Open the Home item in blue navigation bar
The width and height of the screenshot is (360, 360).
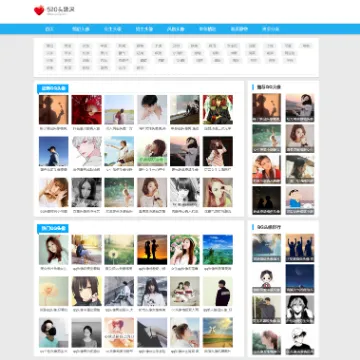(x=49, y=29)
